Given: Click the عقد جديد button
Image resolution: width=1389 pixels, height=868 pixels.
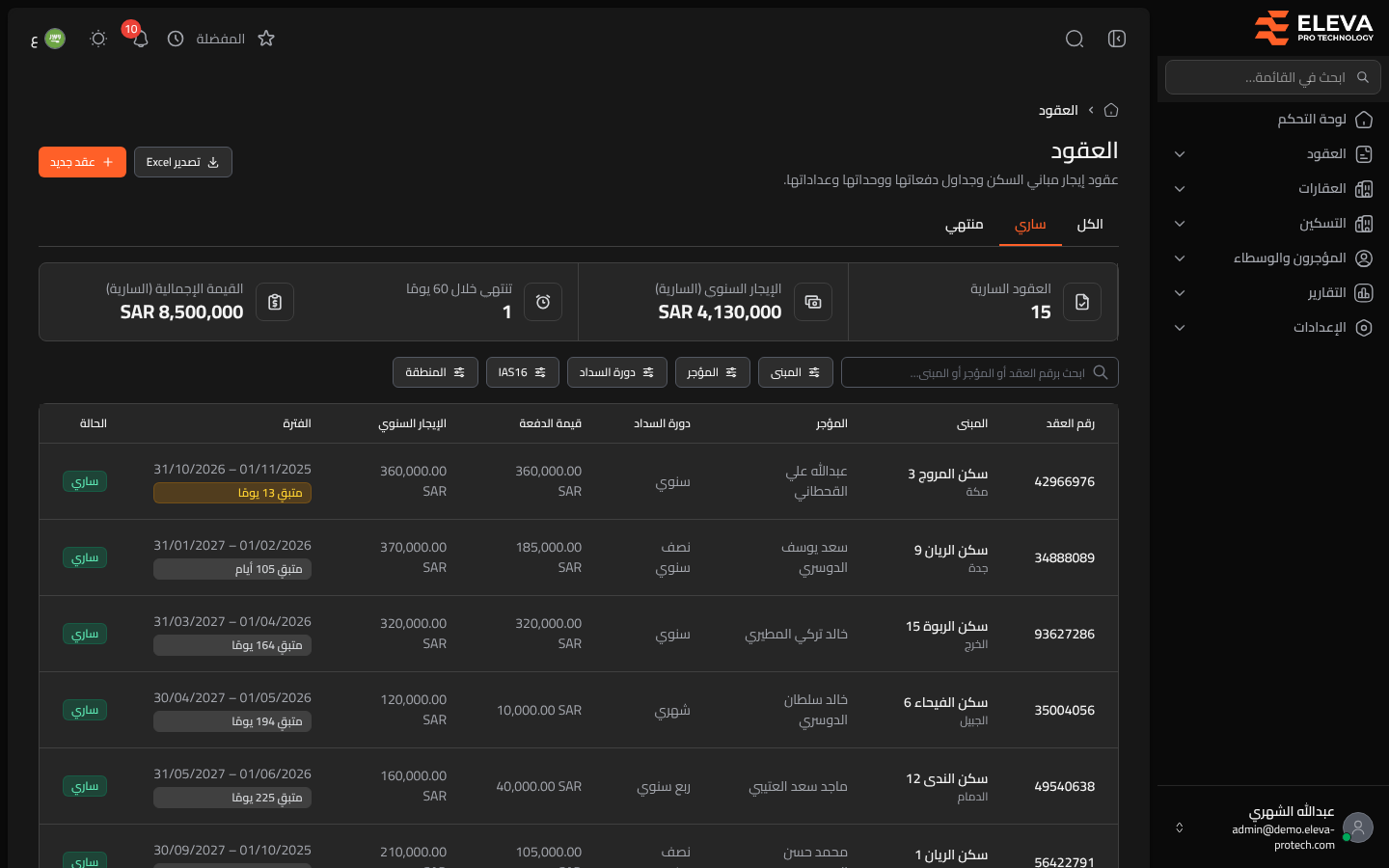Looking at the screenshot, I should click(x=82, y=162).
